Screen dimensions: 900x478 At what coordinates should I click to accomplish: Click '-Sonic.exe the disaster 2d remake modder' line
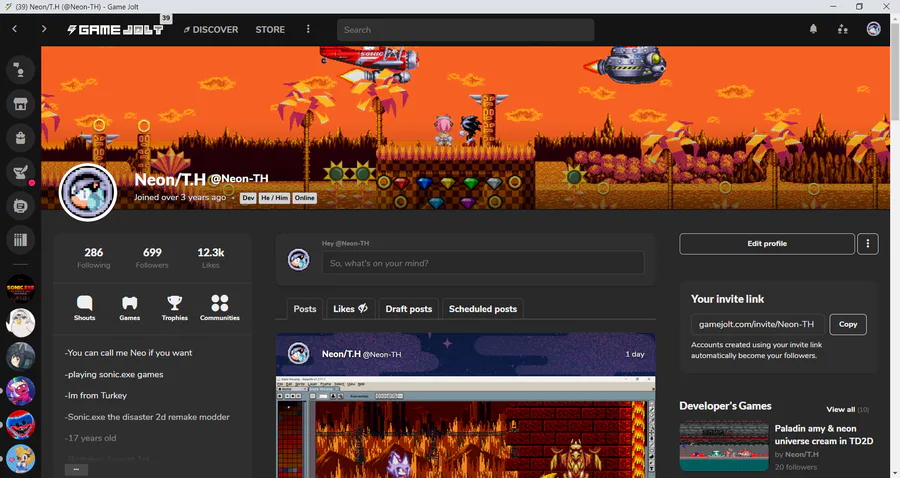148,417
